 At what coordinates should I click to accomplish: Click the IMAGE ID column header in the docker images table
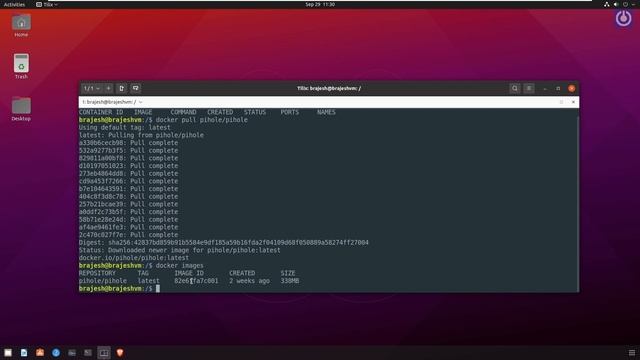[x=189, y=273]
